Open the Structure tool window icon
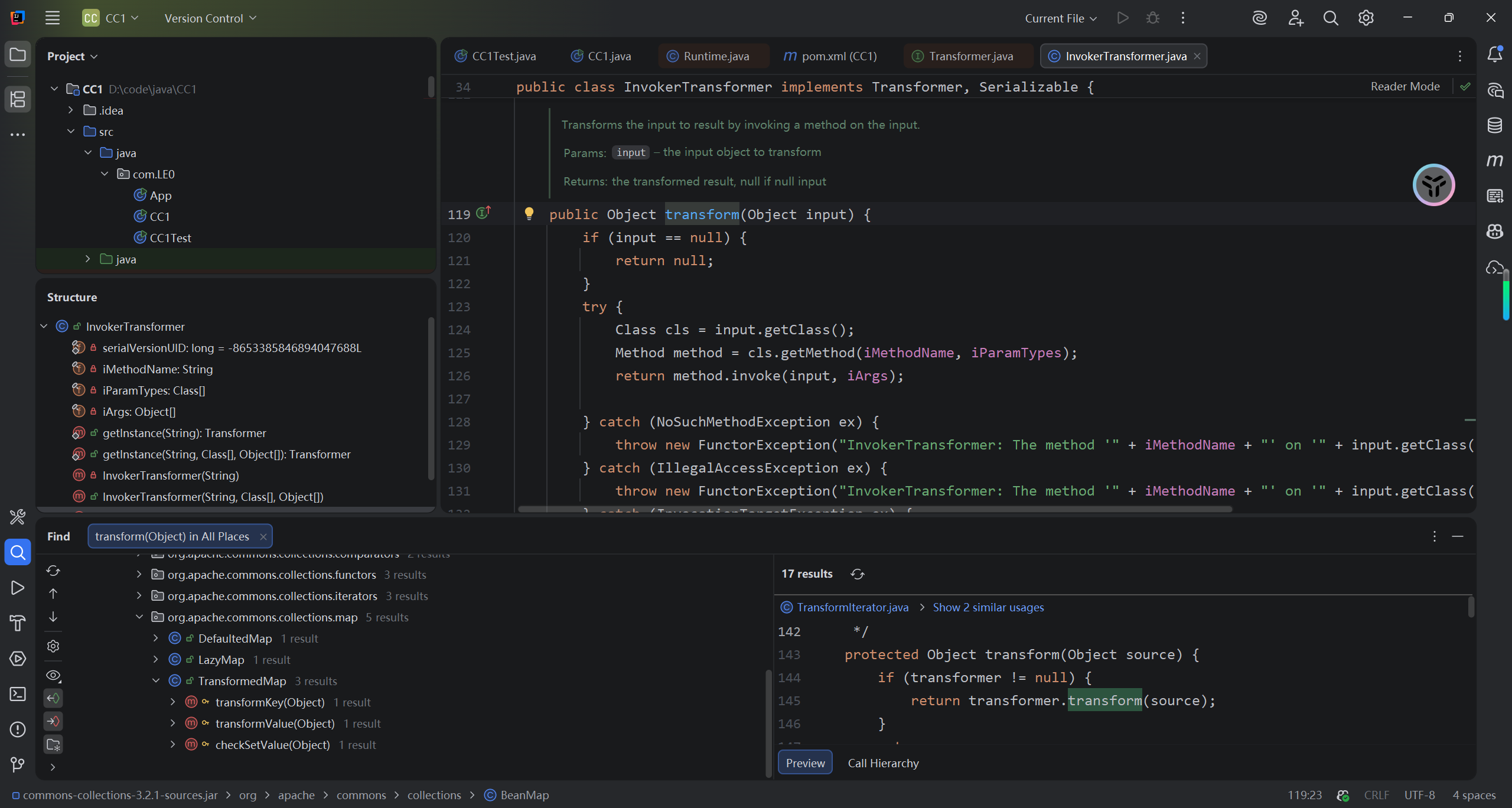The height and width of the screenshot is (808, 1512). pyautogui.click(x=18, y=99)
